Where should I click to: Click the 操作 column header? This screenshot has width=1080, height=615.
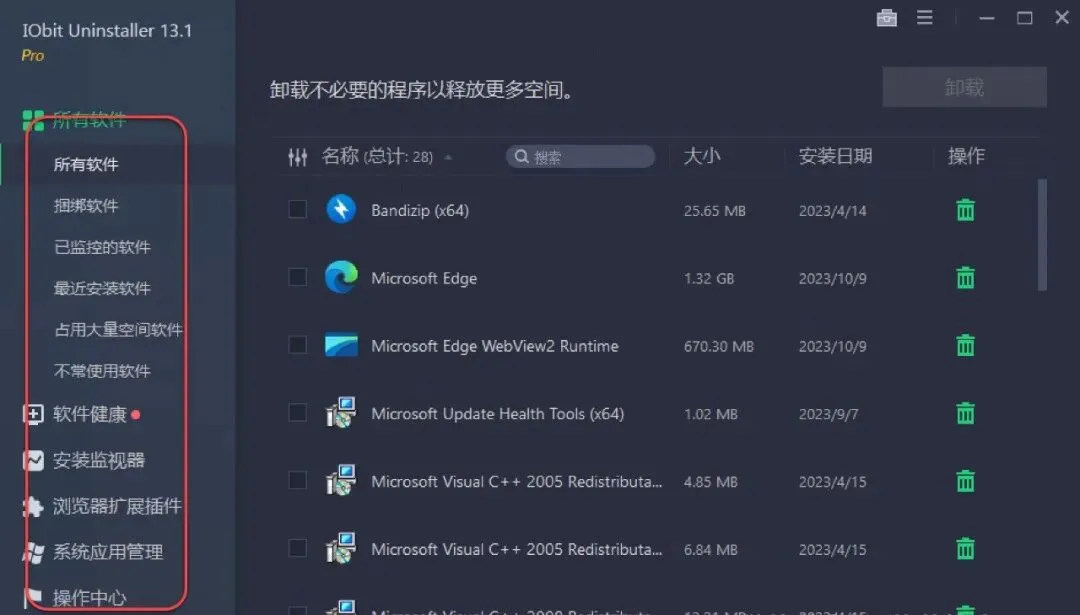pos(966,156)
